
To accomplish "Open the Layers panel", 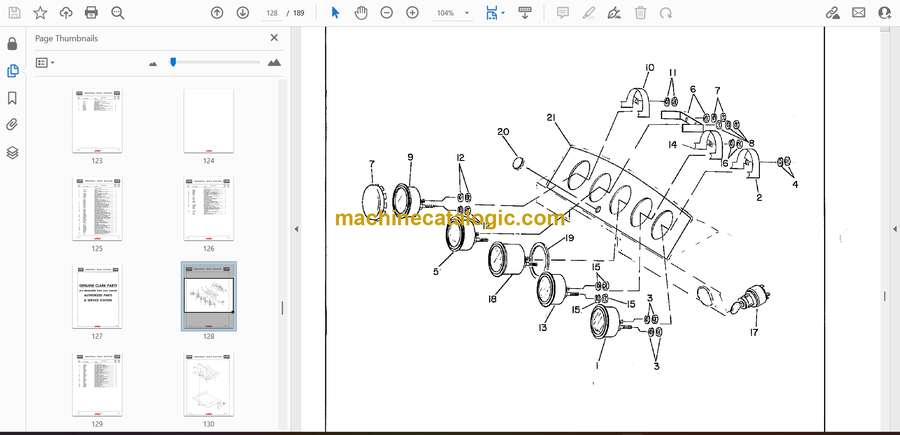I will point(12,152).
